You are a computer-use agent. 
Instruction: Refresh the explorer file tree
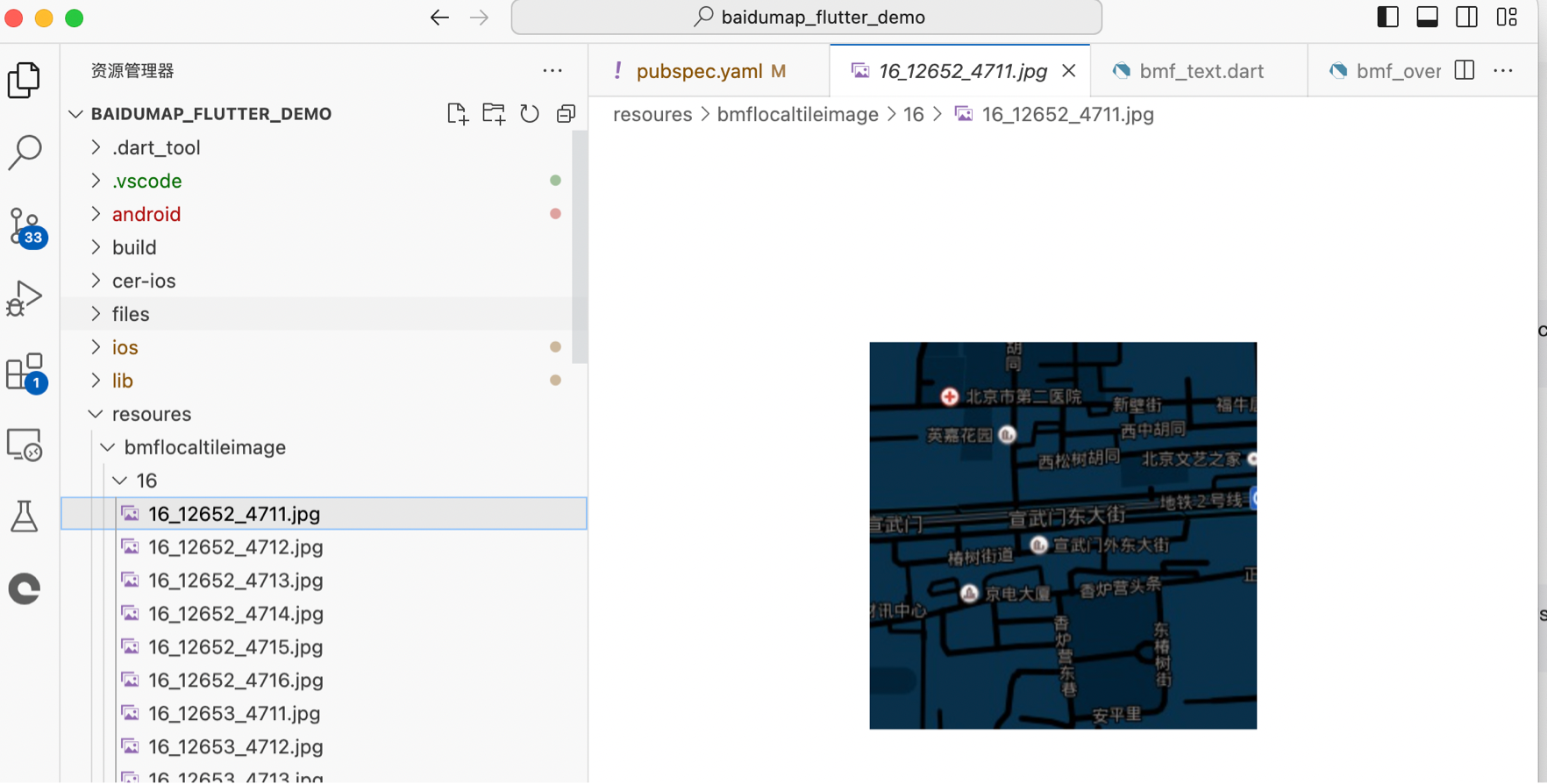pyautogui.click(x=530, y=114)
